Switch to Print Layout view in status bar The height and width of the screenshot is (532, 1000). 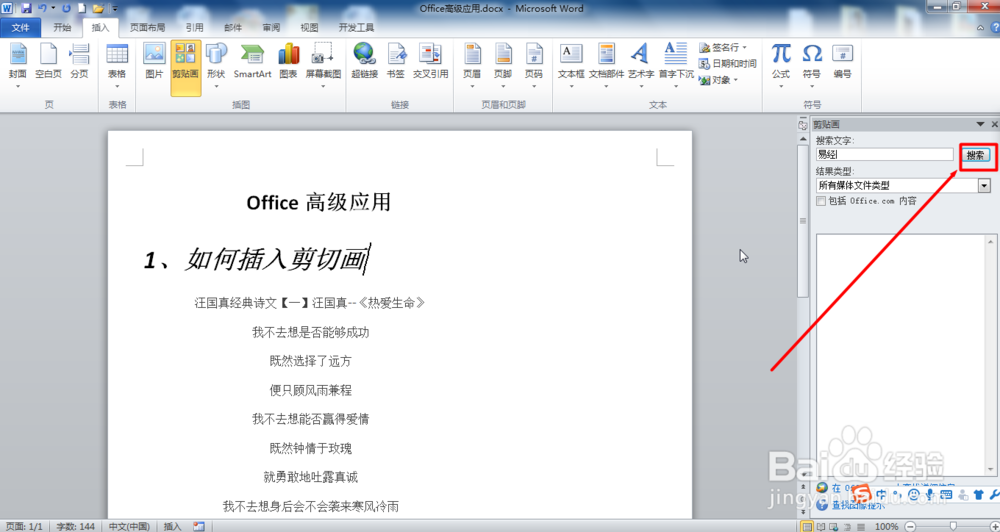[x=807, y=526]
